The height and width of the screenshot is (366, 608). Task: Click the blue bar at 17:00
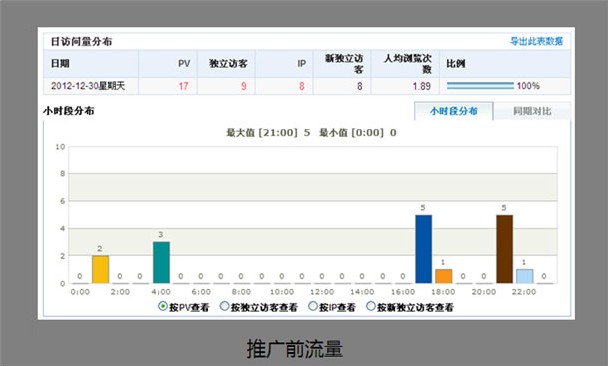pyautogui.click(x=423, y=249)
